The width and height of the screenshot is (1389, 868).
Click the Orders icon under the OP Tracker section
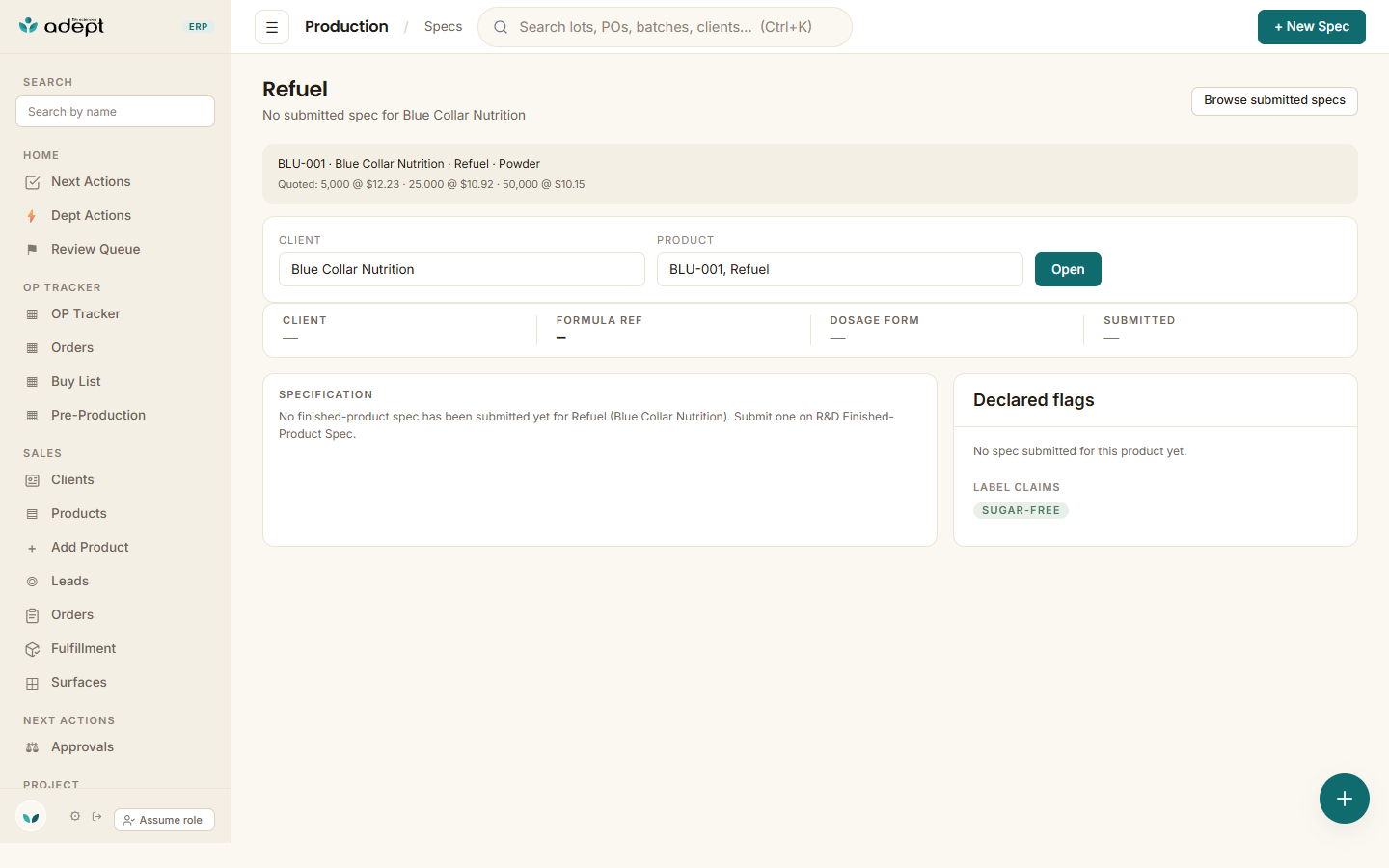[x=32, y=348]
